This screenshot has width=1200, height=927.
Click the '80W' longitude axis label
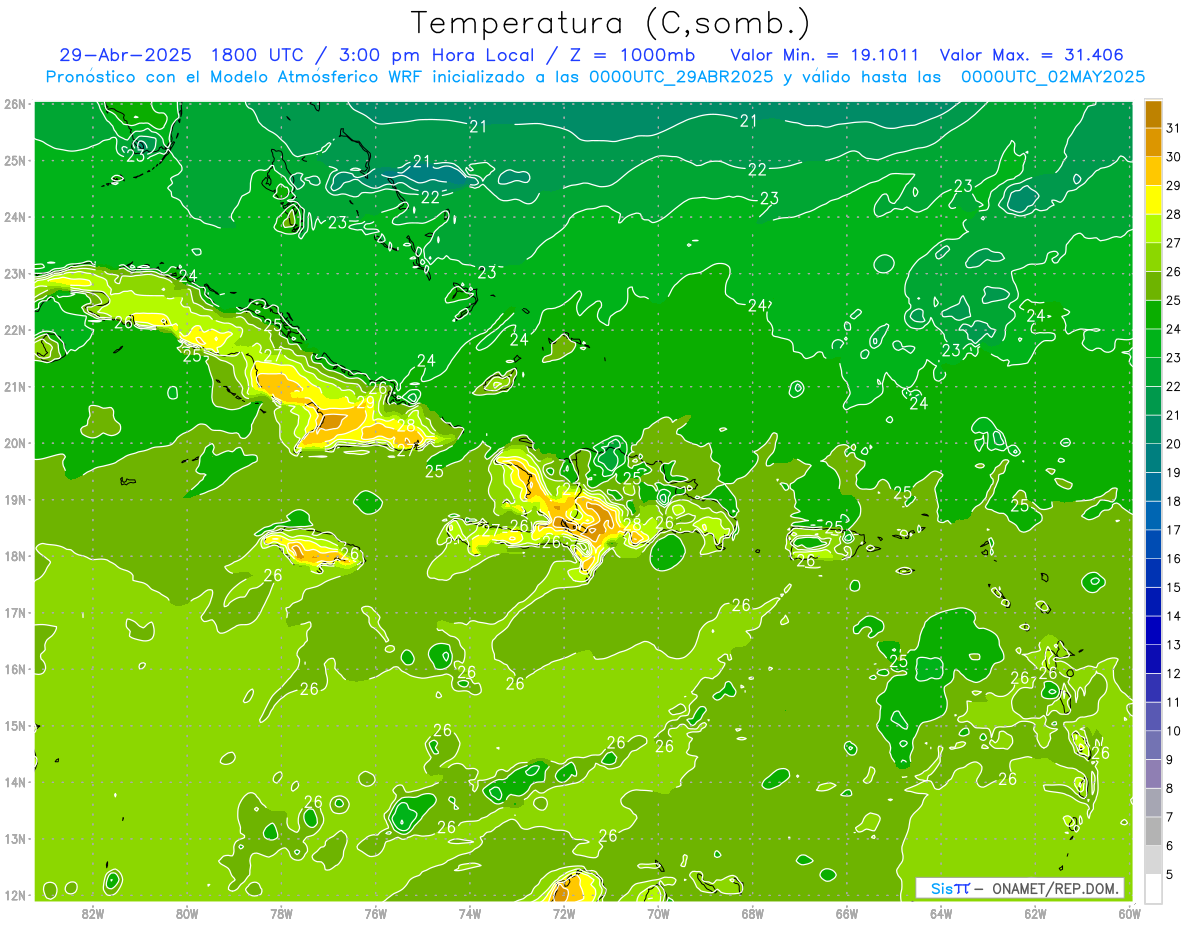[x=187, y=913]
